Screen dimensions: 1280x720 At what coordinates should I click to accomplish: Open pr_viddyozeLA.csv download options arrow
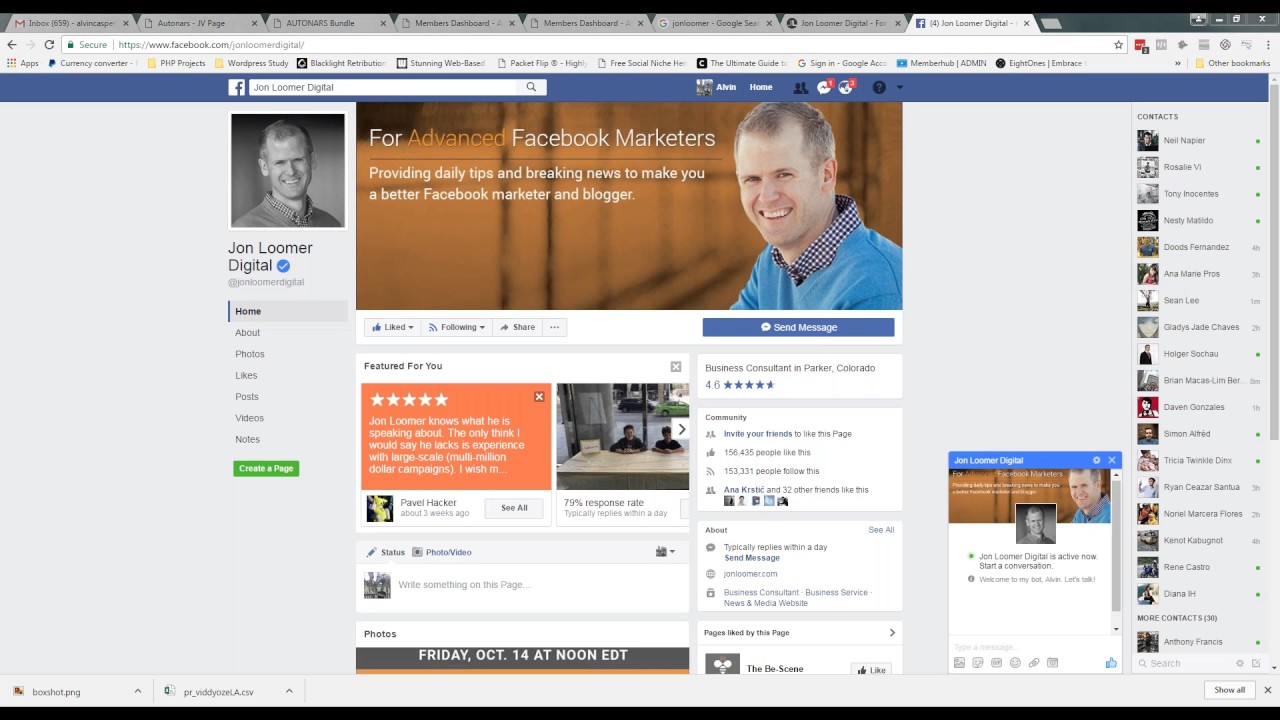pyautogui.click(x=289, y=691)
